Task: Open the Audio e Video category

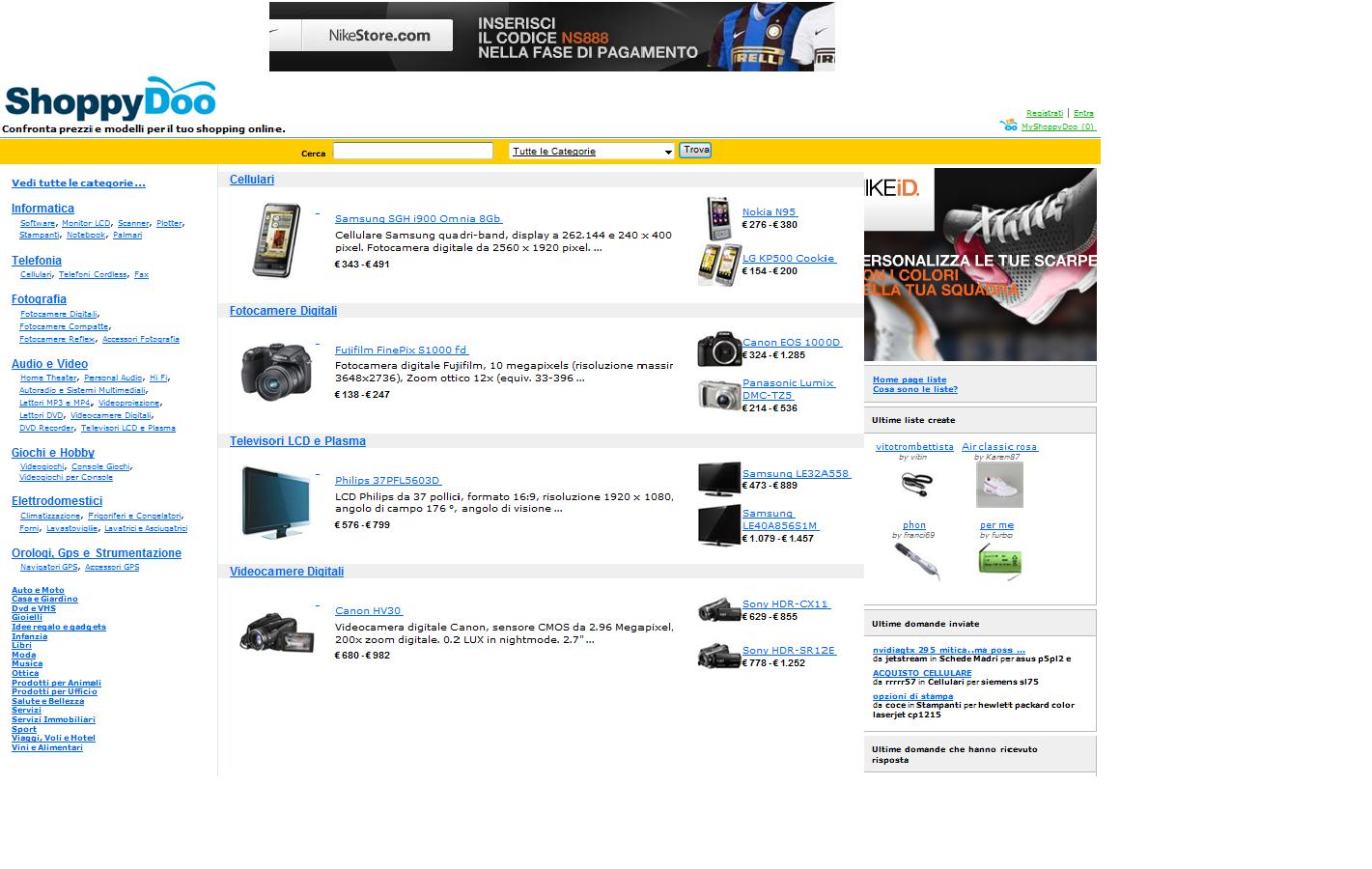Action: pos(49,364)
